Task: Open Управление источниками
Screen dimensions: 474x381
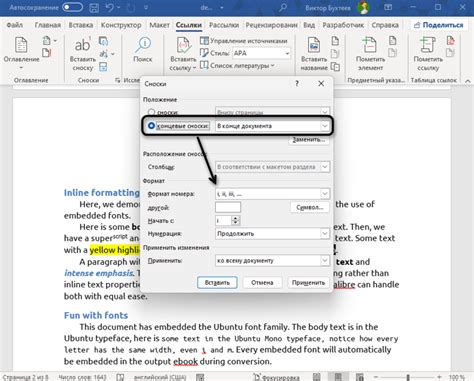Action: (244, 41)
